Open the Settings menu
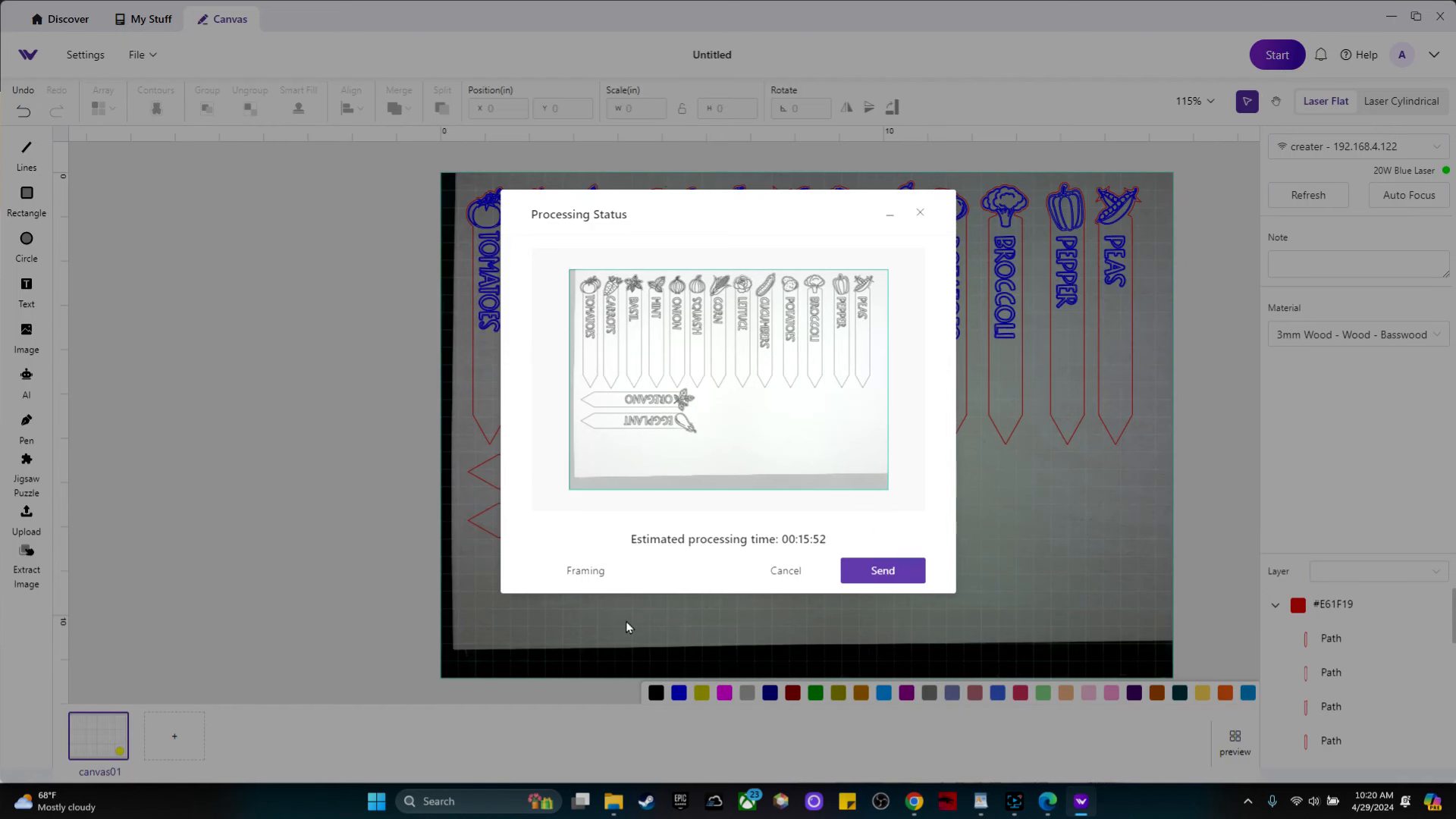Image resolution: width=1456 pixels, height=819 pixels. click(85, 55)
